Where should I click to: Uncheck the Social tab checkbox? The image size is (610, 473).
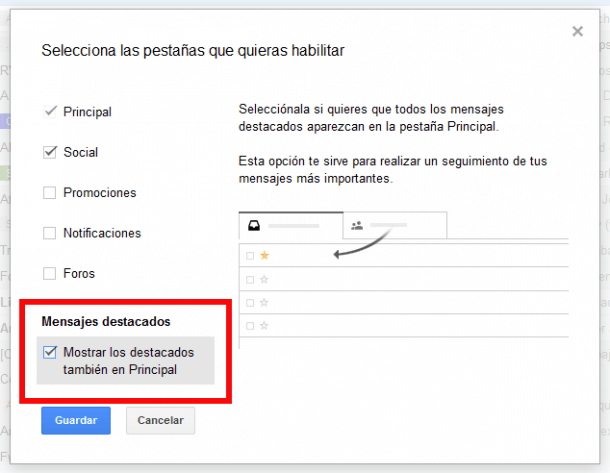[49, 153]
